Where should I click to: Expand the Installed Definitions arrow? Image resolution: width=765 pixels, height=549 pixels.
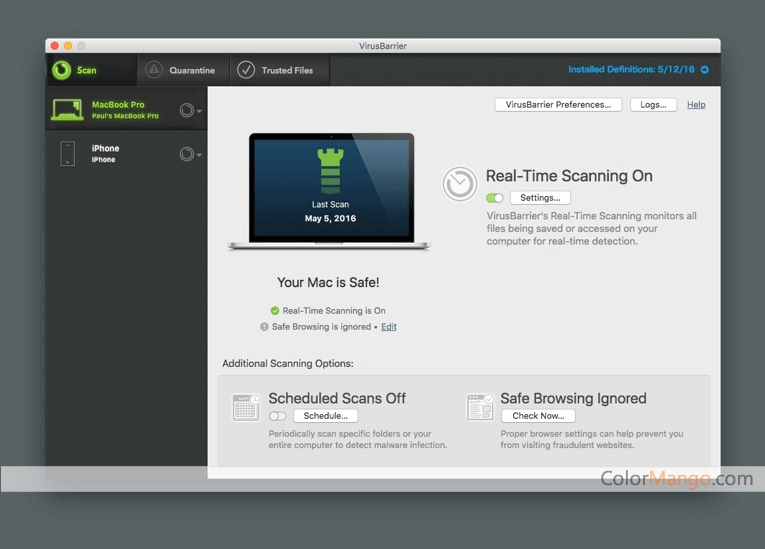point(705,70)
